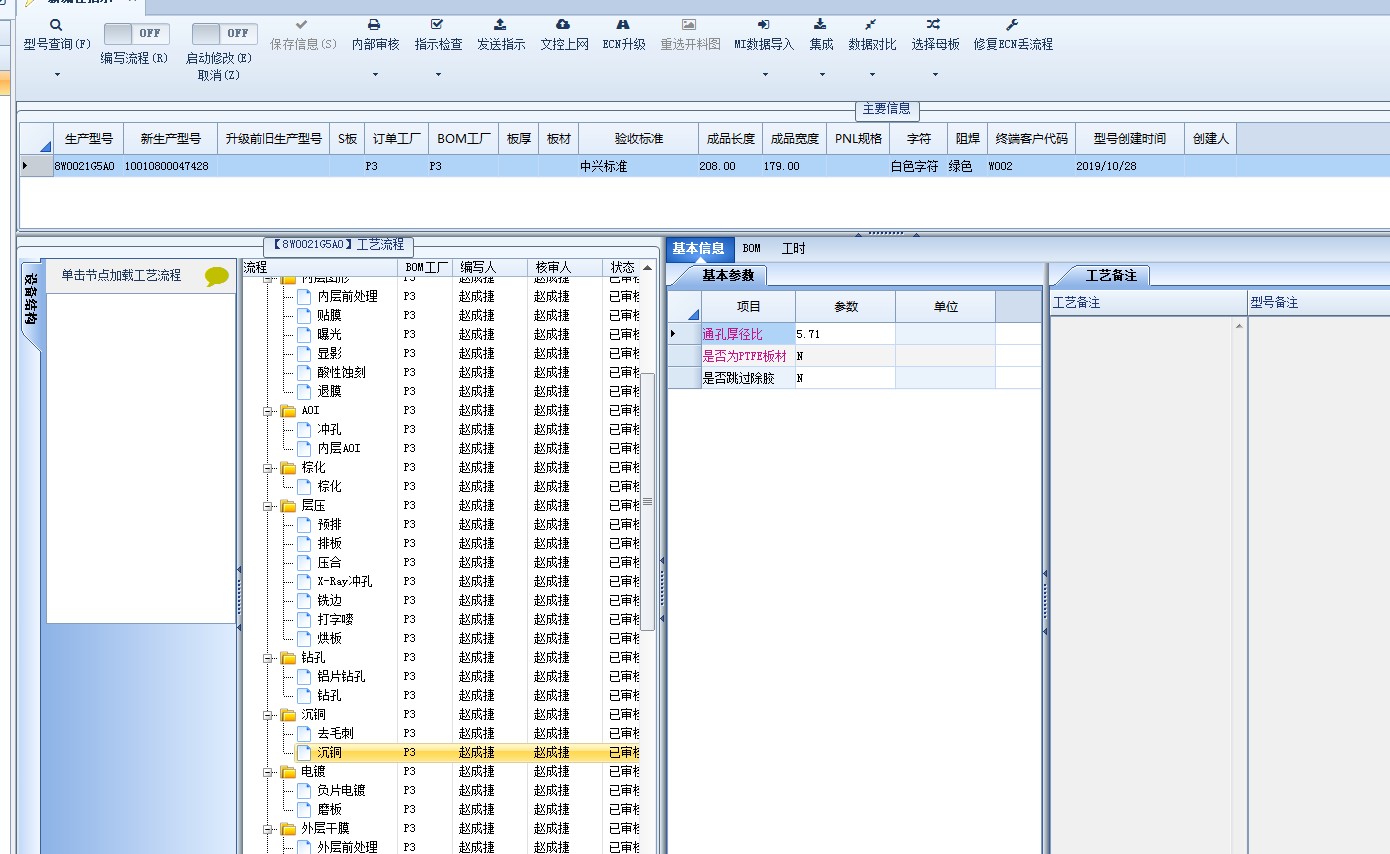The image size is (1390, 854).
Task: Click the document icon of 贴膜 step
Action: (304, 315)
